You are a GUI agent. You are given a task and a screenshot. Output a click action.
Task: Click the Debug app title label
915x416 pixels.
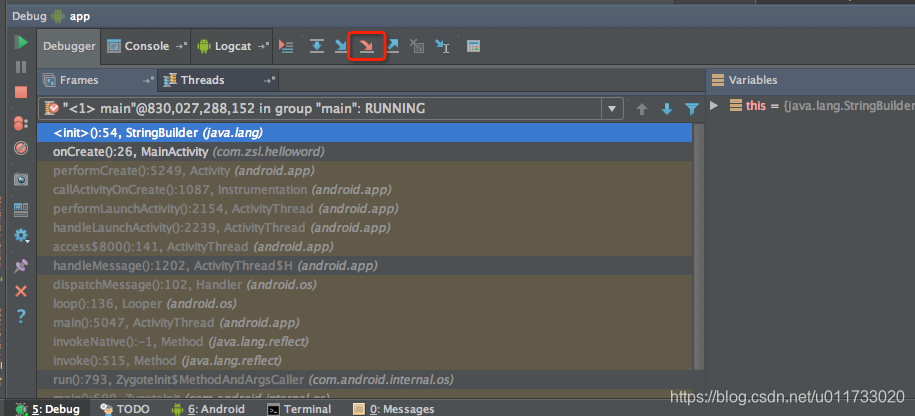point(51,16)
